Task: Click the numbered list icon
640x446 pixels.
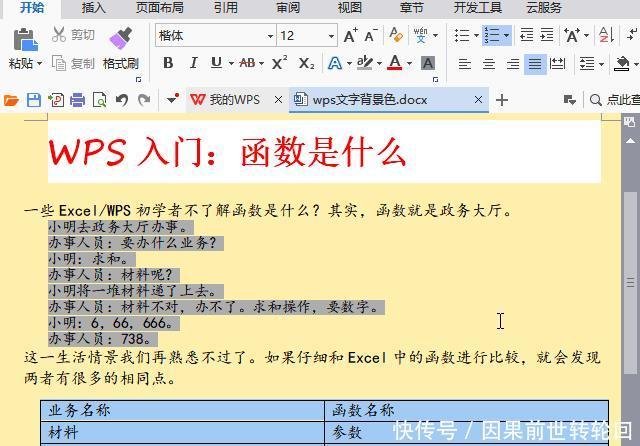Action: [x=491, y=36]
